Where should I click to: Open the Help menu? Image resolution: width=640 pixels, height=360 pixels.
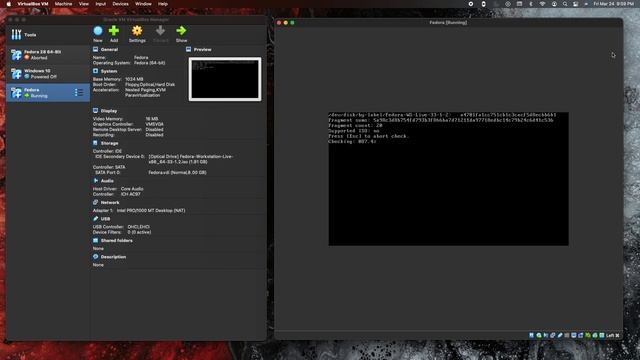click(163, 4)
